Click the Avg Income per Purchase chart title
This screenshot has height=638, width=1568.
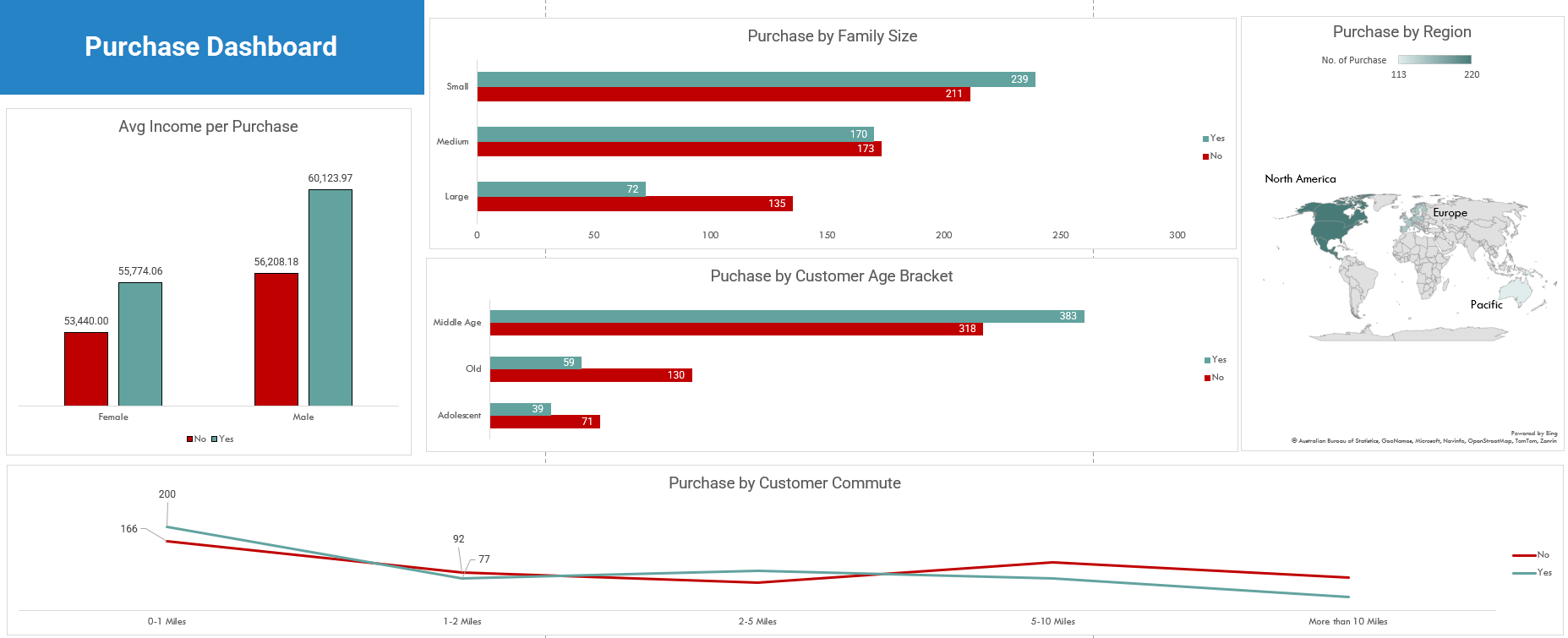coord(208,127)
